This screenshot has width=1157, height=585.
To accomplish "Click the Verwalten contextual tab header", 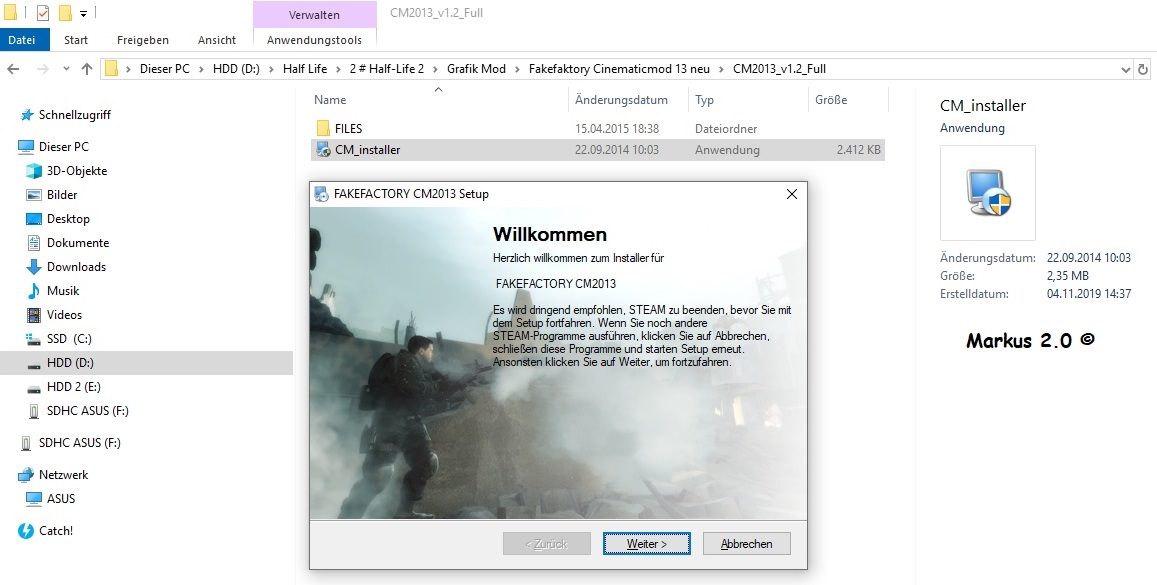I will click(x=314, y=15).
